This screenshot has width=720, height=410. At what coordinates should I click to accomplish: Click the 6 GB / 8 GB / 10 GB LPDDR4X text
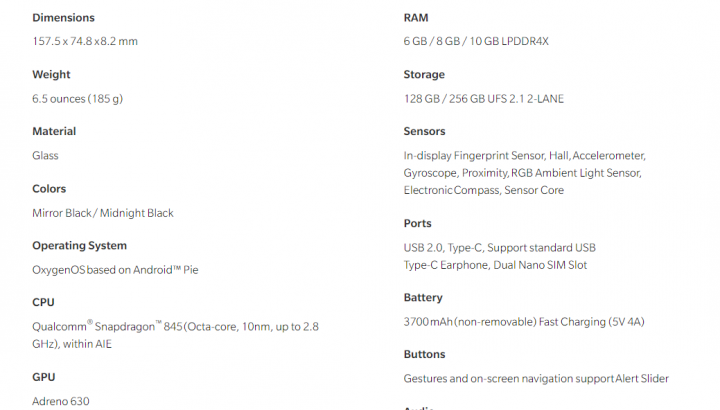click(x=476, y=41)
